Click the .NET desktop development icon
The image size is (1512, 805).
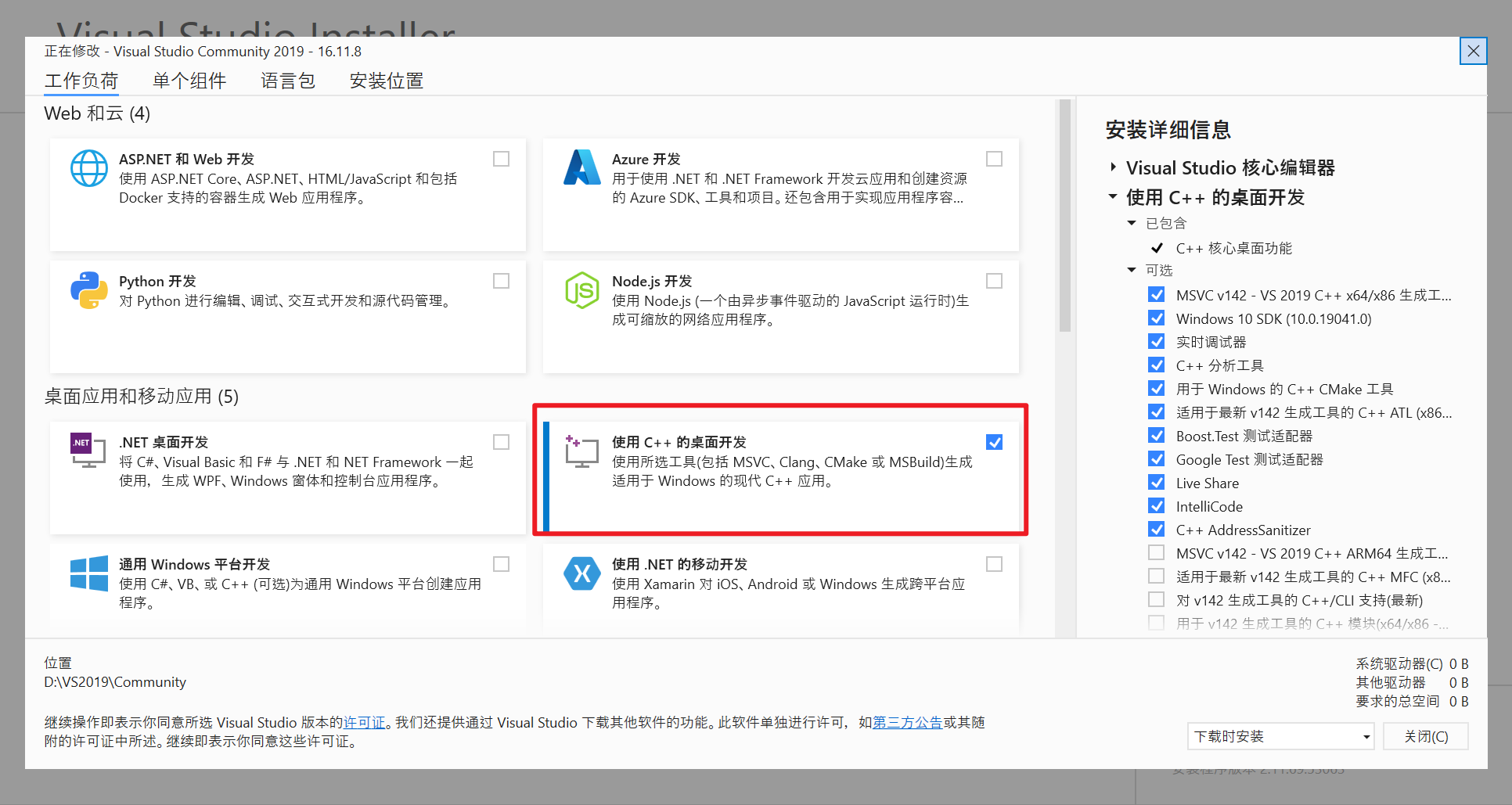[88, 450]
